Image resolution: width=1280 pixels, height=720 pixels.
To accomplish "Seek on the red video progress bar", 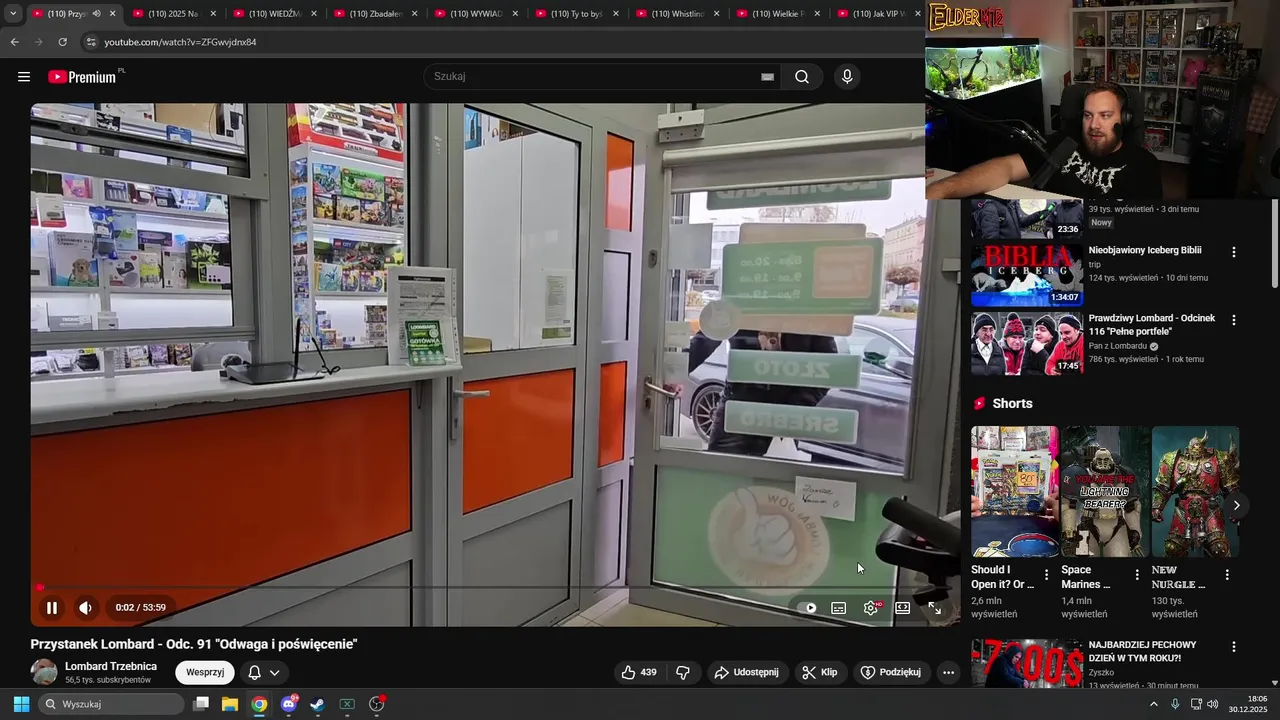I will pyautogui.click(x=495, y=588).
